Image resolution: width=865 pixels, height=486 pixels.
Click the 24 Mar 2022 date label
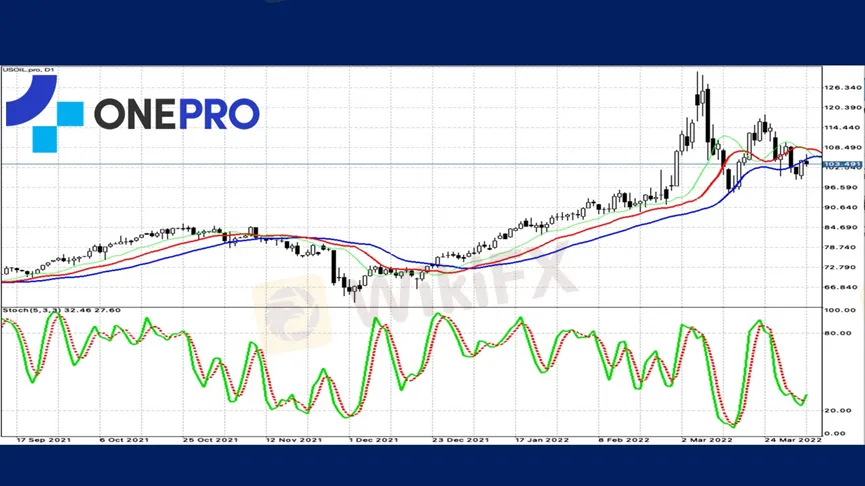(x=793, y=440)
